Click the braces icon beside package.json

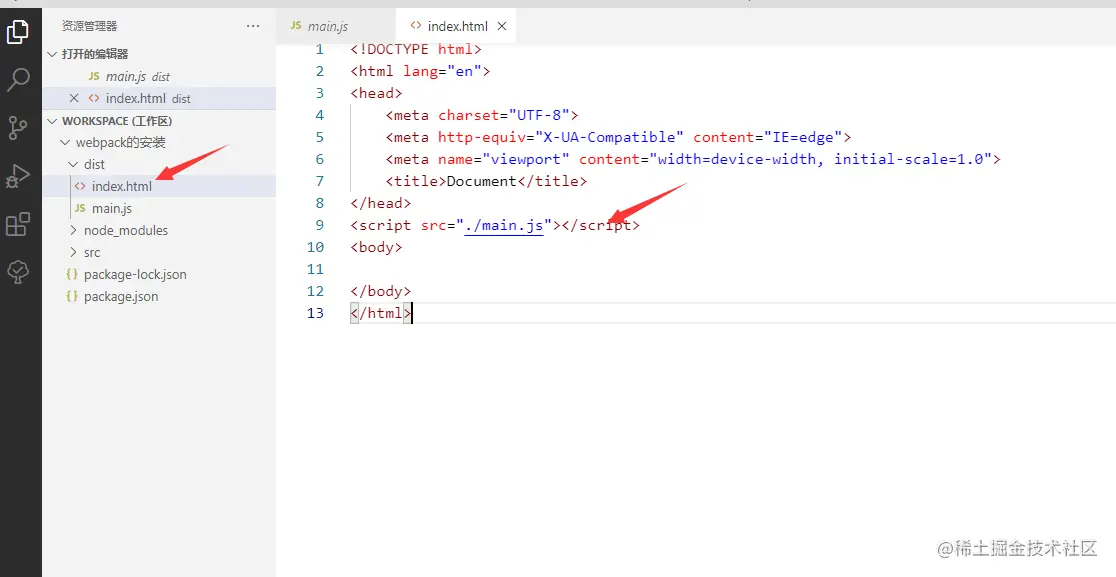(x=71, y=296)
